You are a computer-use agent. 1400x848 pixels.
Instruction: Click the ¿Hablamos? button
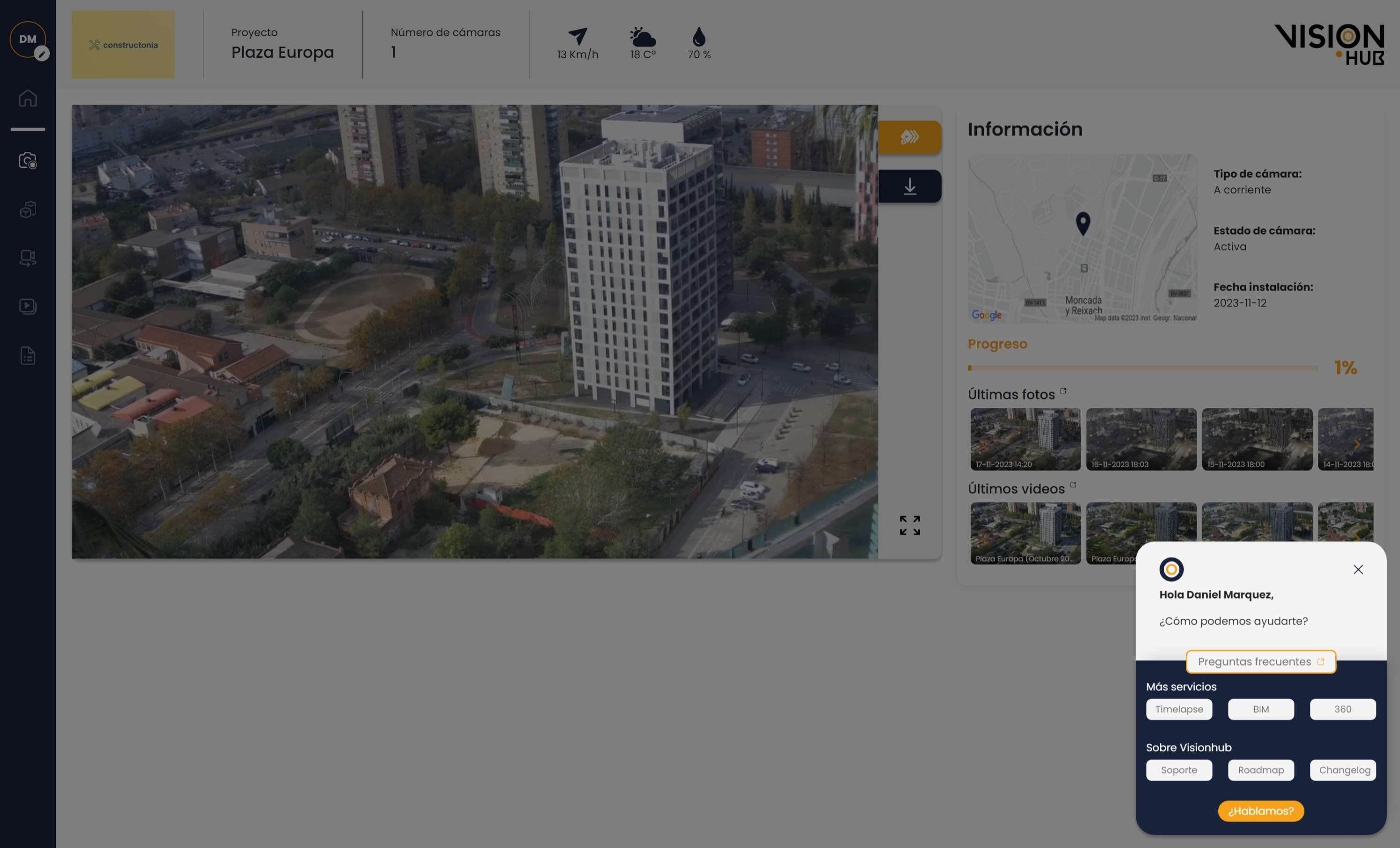(x=1261, y=810)
